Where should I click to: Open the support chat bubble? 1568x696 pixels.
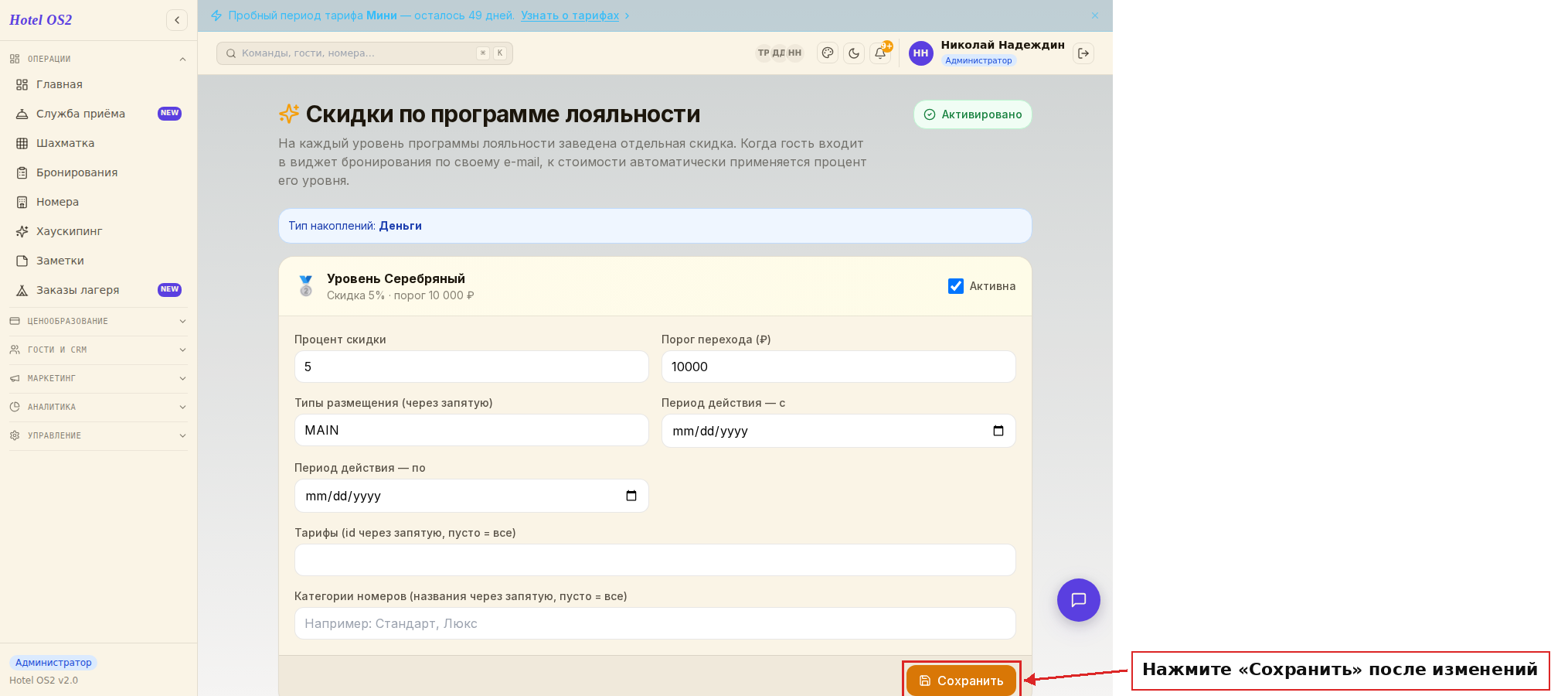pyautogui.click(x=1079, y=600)
